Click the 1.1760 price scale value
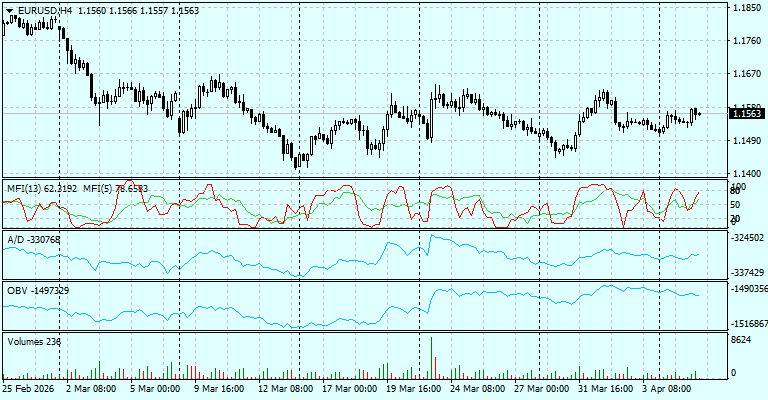The height and width of the screenshot is (400, 768). click(x=747, y=41)
